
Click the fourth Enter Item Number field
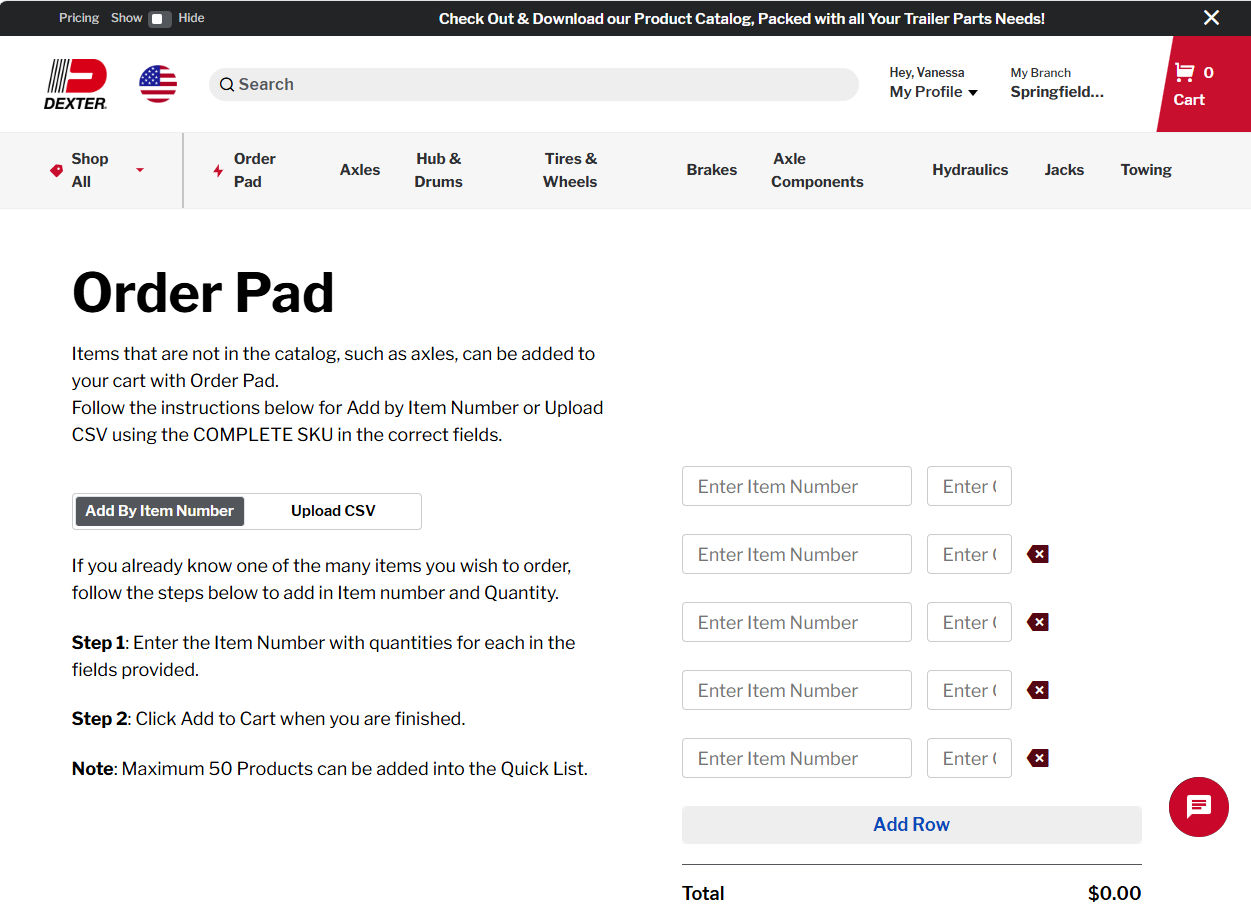(797, 690)
